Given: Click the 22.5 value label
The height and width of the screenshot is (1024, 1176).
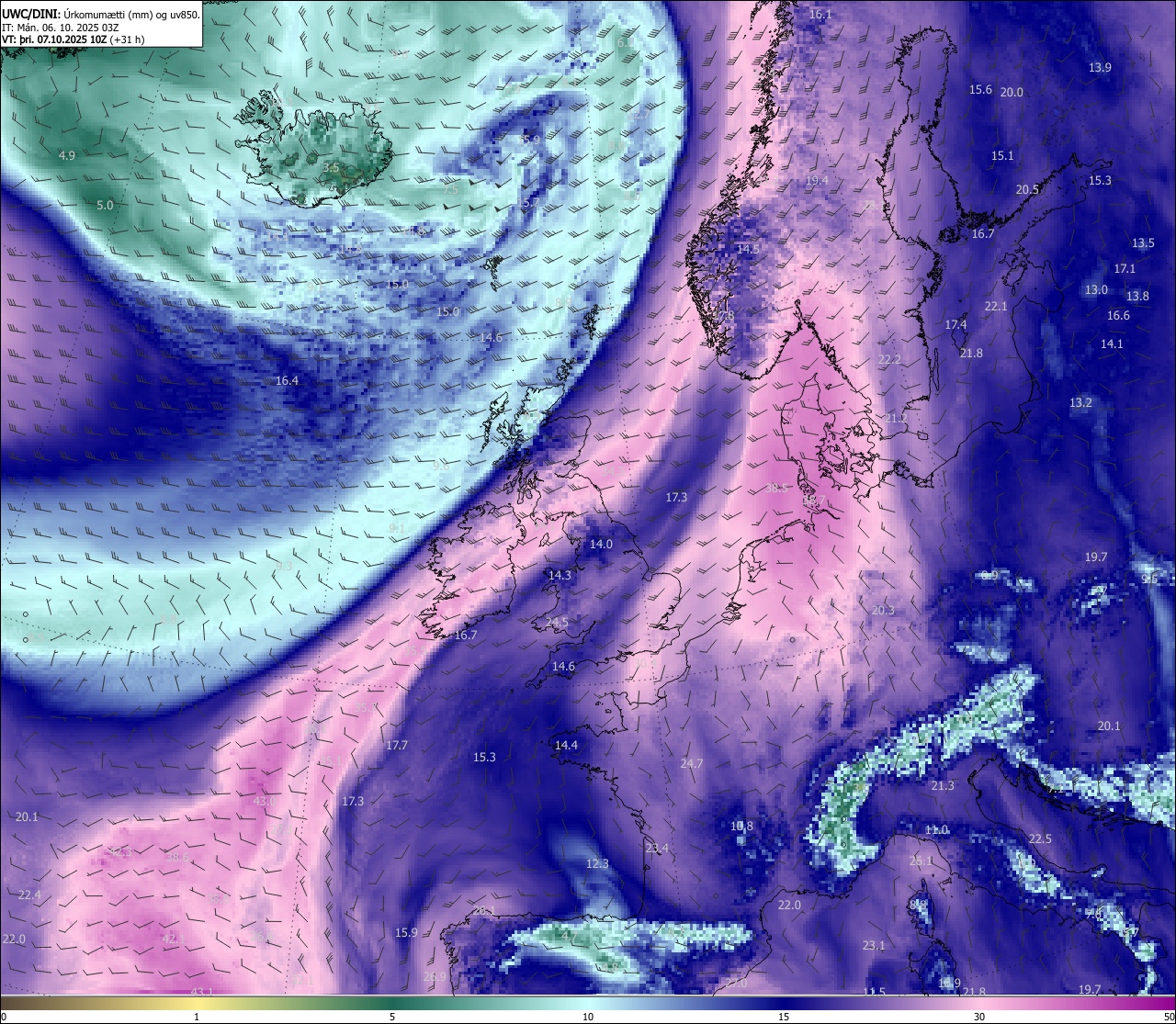Looking at the screenshot, I should tap(1040, 838).
